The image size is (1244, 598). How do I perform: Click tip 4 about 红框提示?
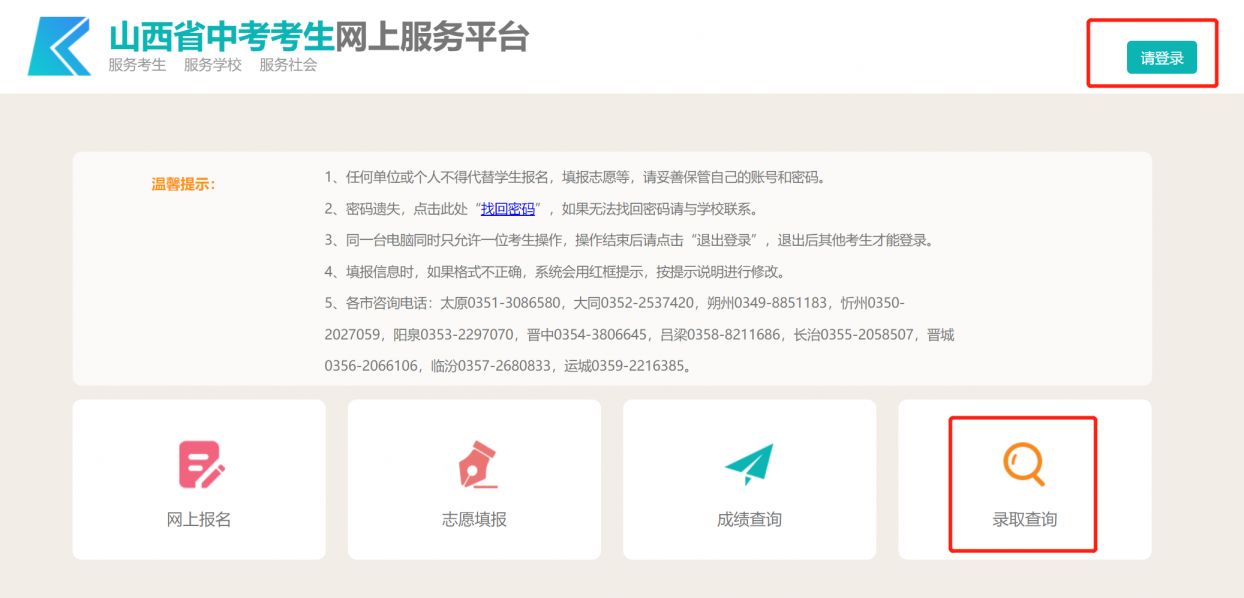point(555,272)
